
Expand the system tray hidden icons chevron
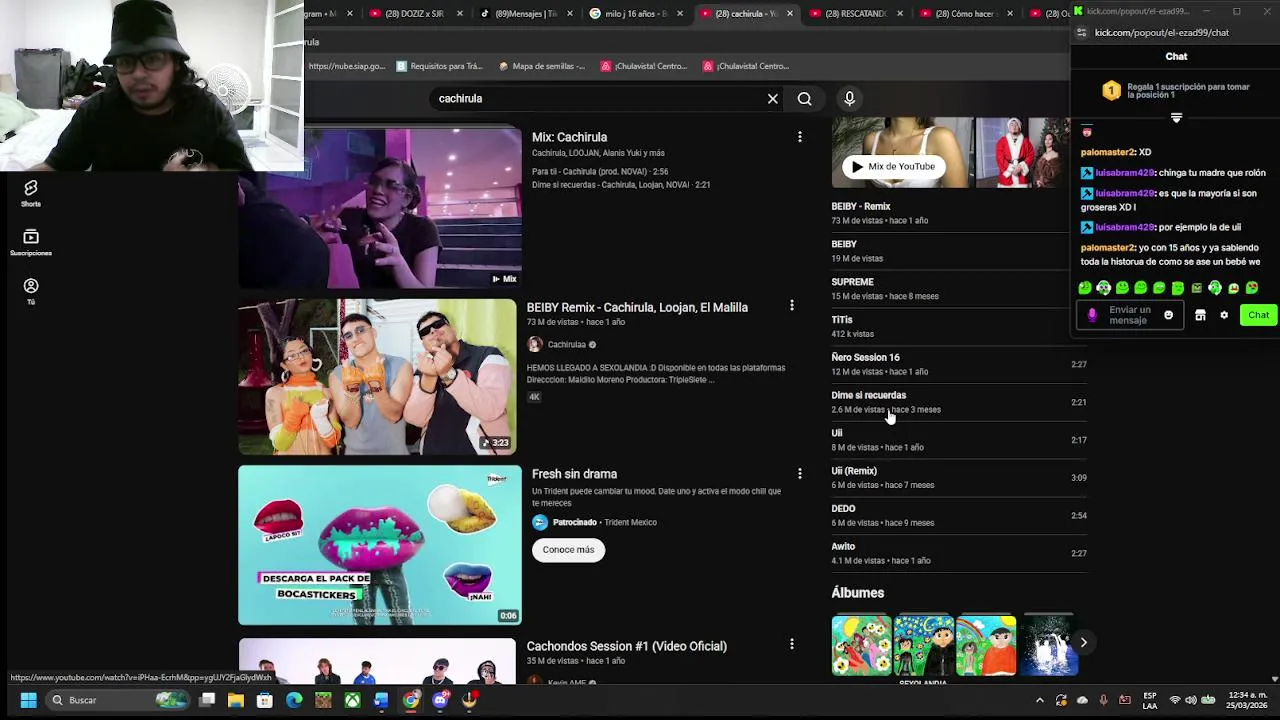[1039, 700]
